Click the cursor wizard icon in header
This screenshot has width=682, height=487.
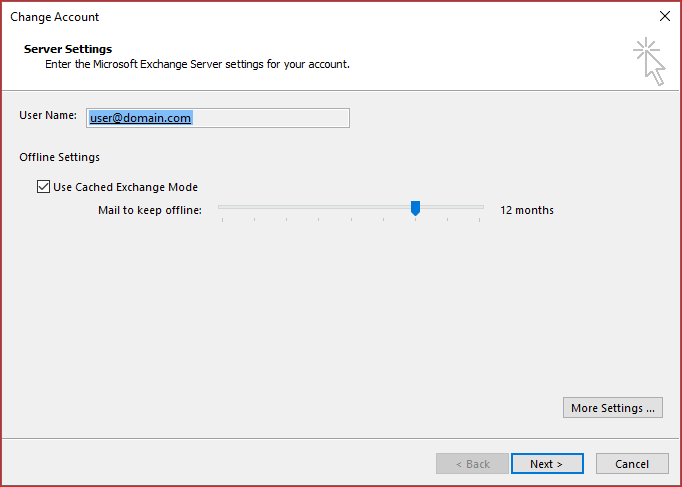tap(649, 61)
